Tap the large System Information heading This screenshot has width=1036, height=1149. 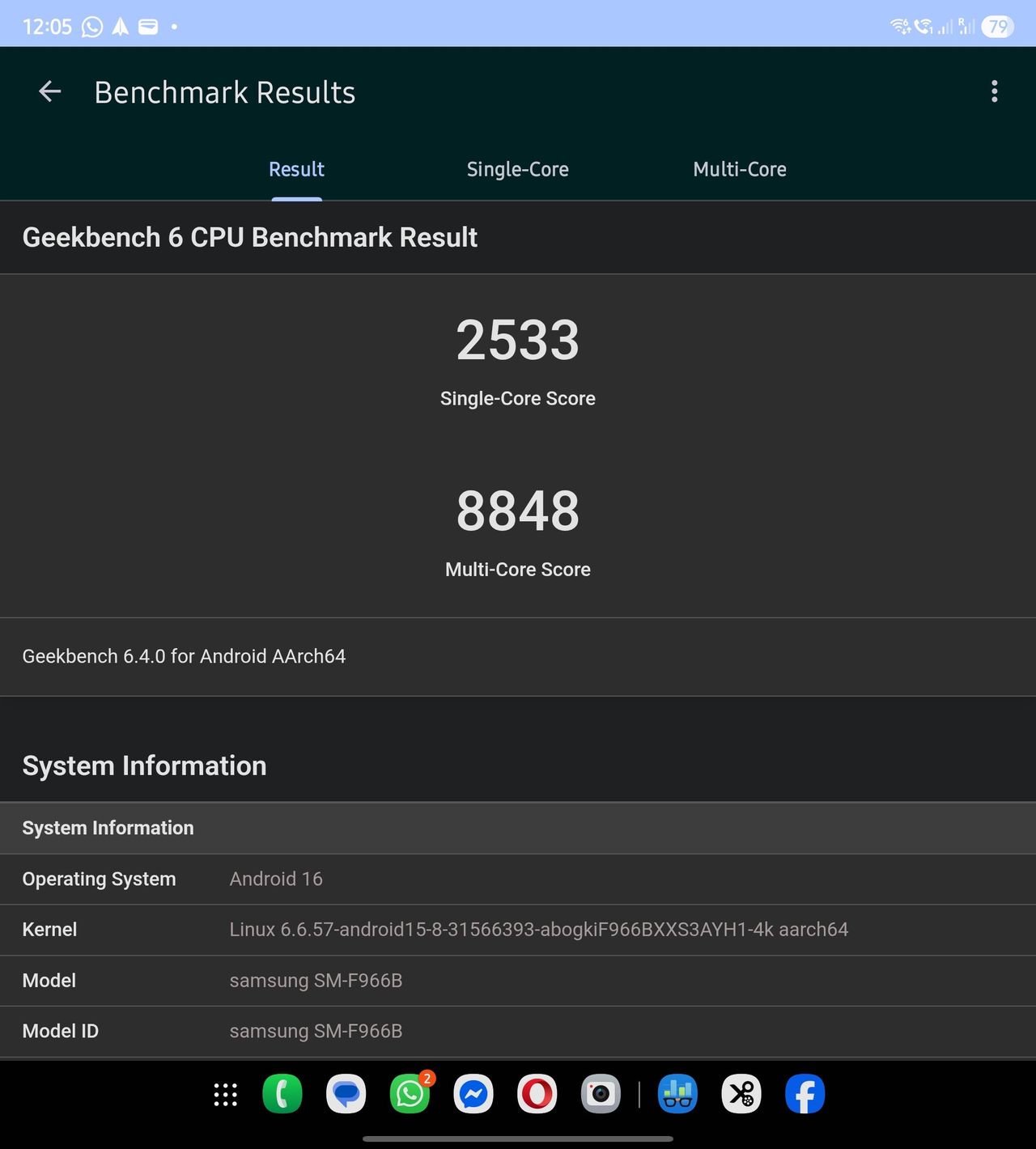(144, 765)
